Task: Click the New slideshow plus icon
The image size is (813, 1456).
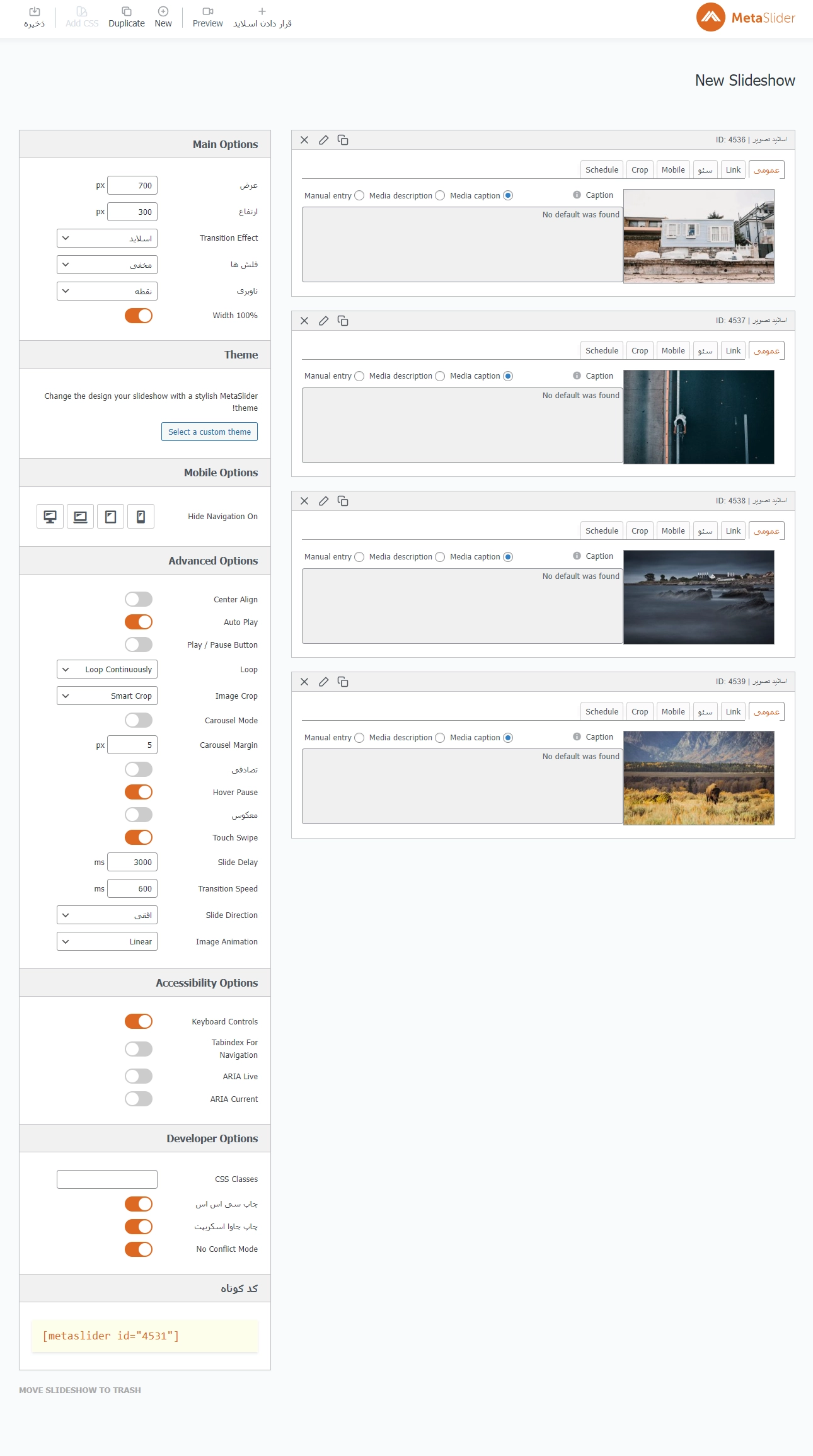Action: pos(163,11)
